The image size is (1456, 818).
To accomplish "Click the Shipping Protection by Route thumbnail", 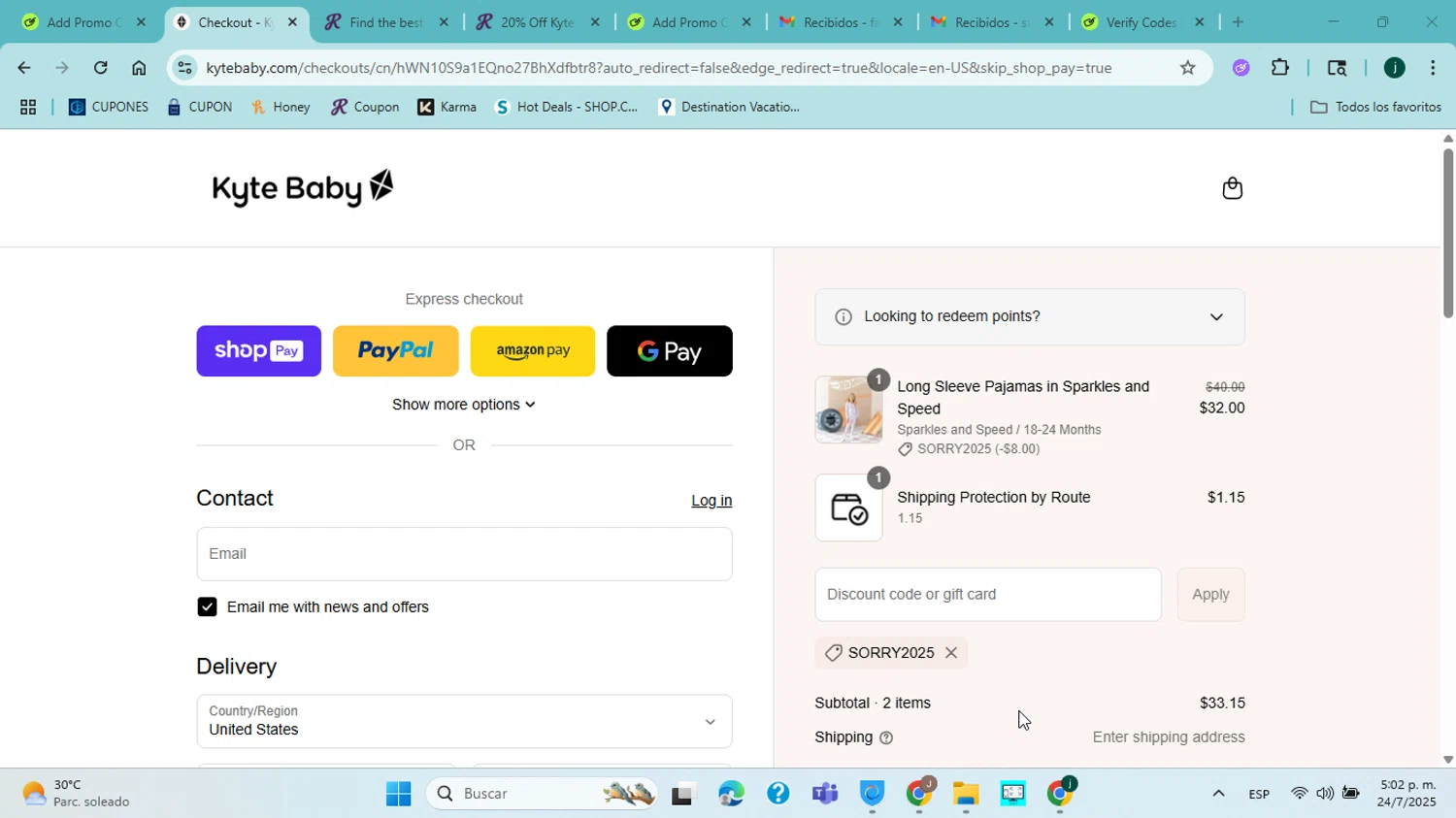I will pos(848,507).
